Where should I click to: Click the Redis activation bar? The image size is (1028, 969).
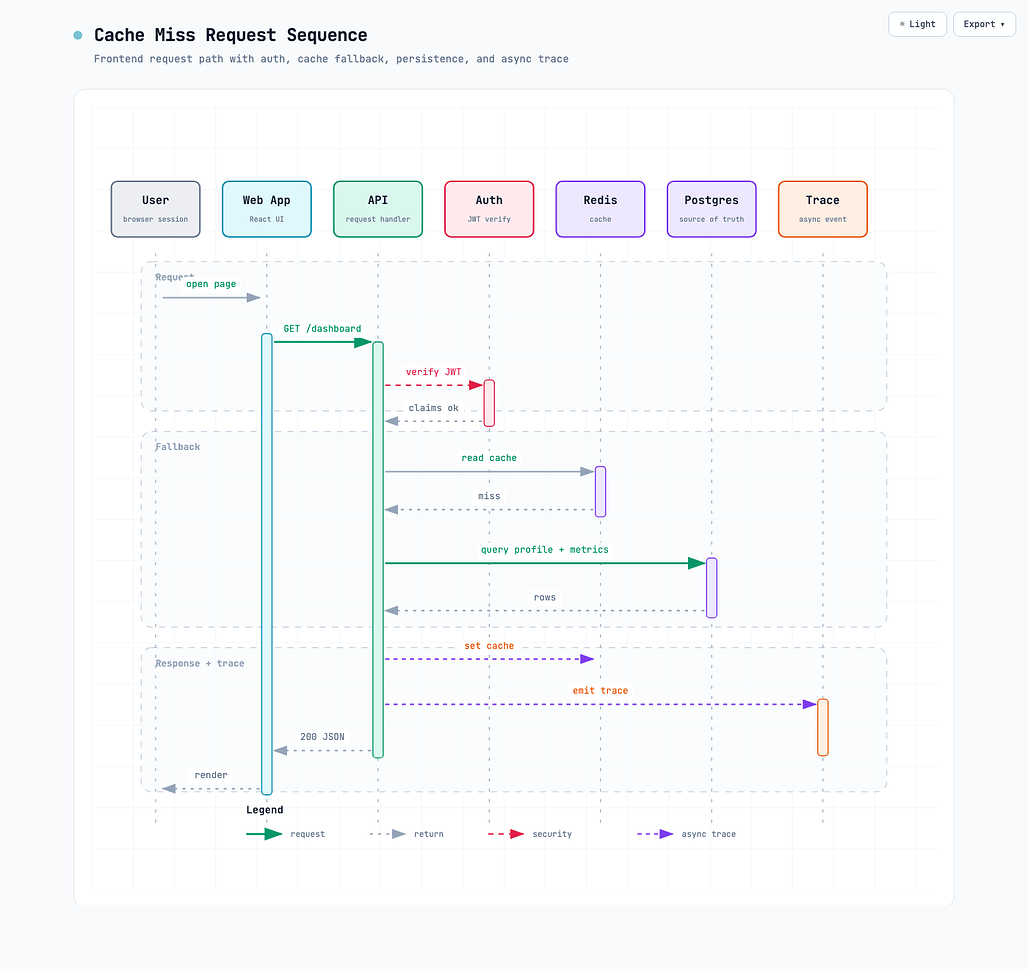[x=601, y=492]
